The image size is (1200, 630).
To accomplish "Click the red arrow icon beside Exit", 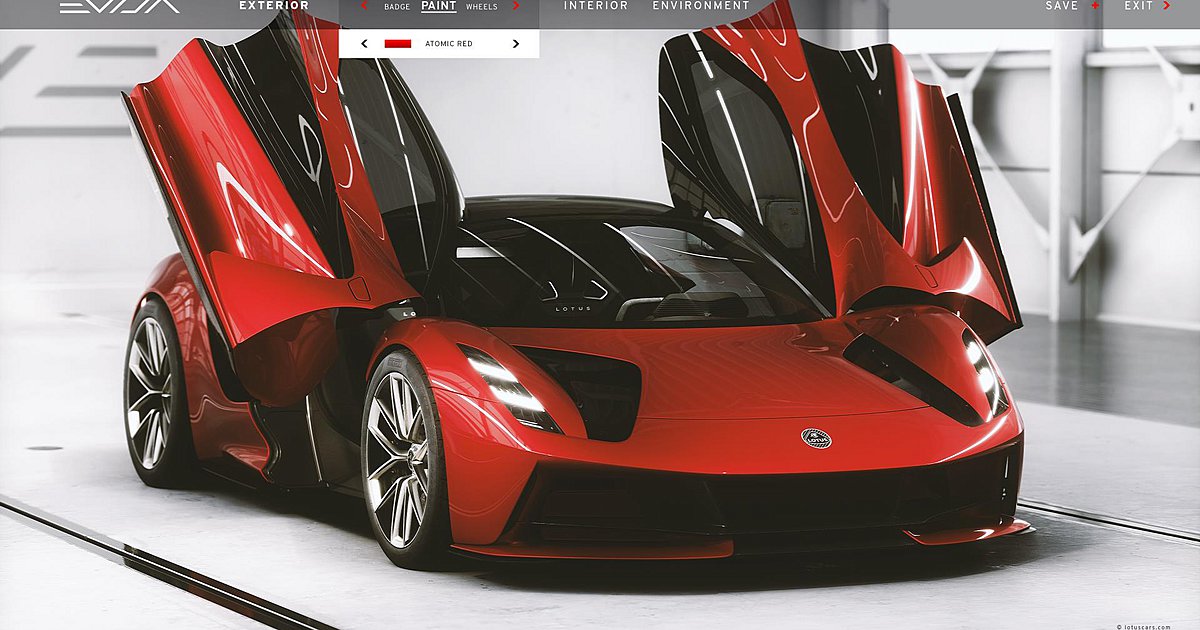I will point(1166,6).
